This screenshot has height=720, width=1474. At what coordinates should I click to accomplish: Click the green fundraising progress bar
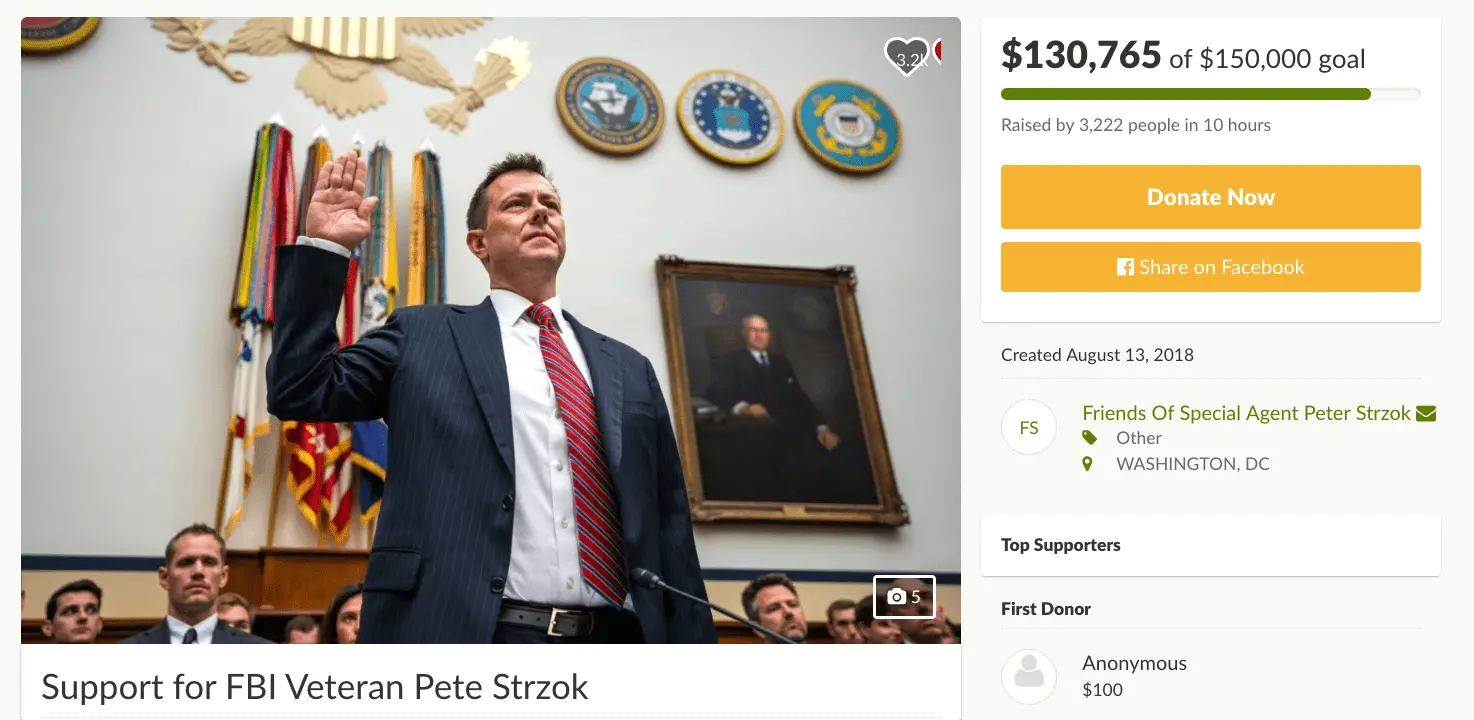[1185, 94]
